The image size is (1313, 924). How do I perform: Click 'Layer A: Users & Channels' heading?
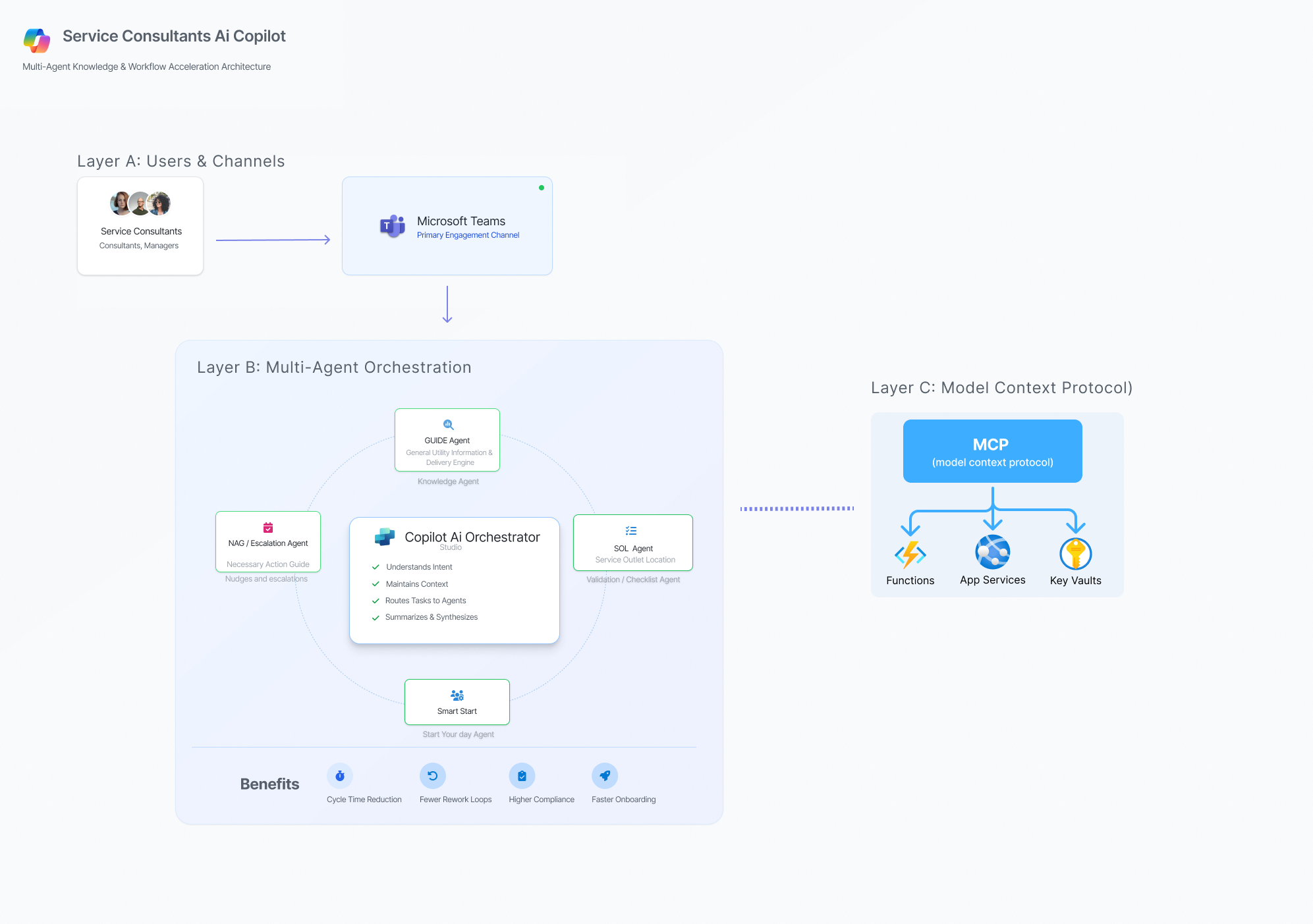(181, 161)
